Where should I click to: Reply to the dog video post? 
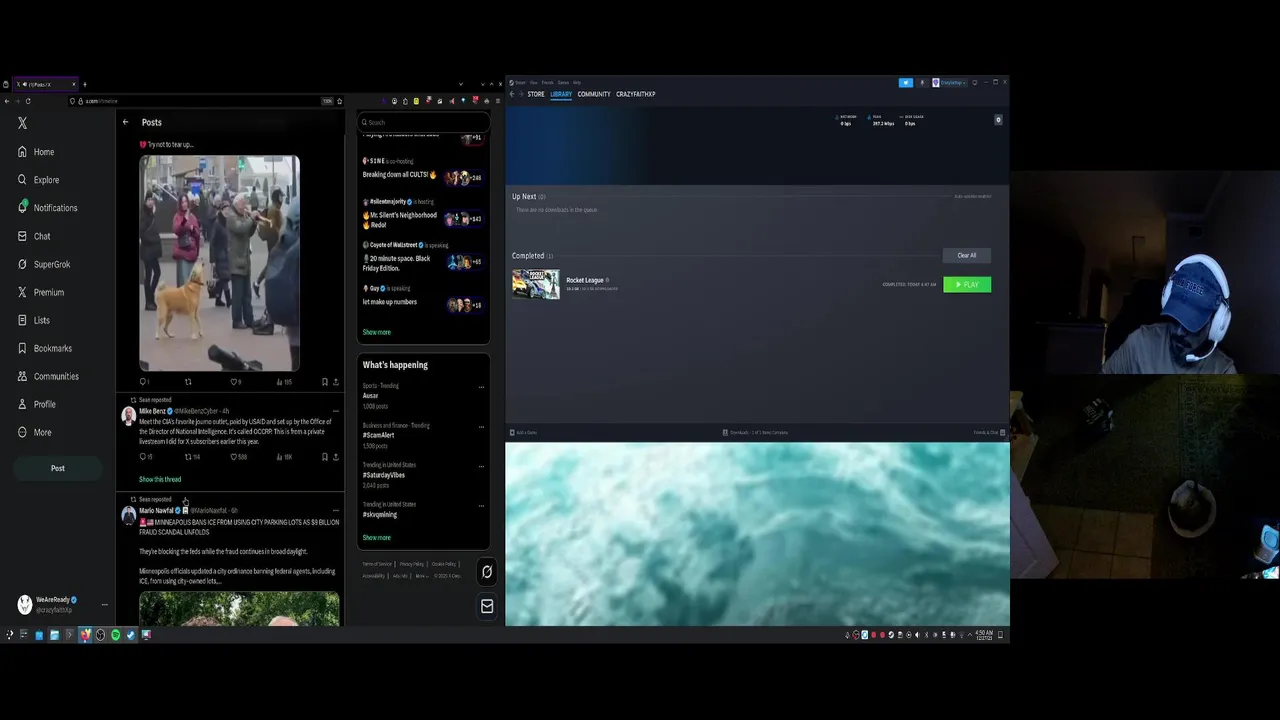(x=143, y=382)
